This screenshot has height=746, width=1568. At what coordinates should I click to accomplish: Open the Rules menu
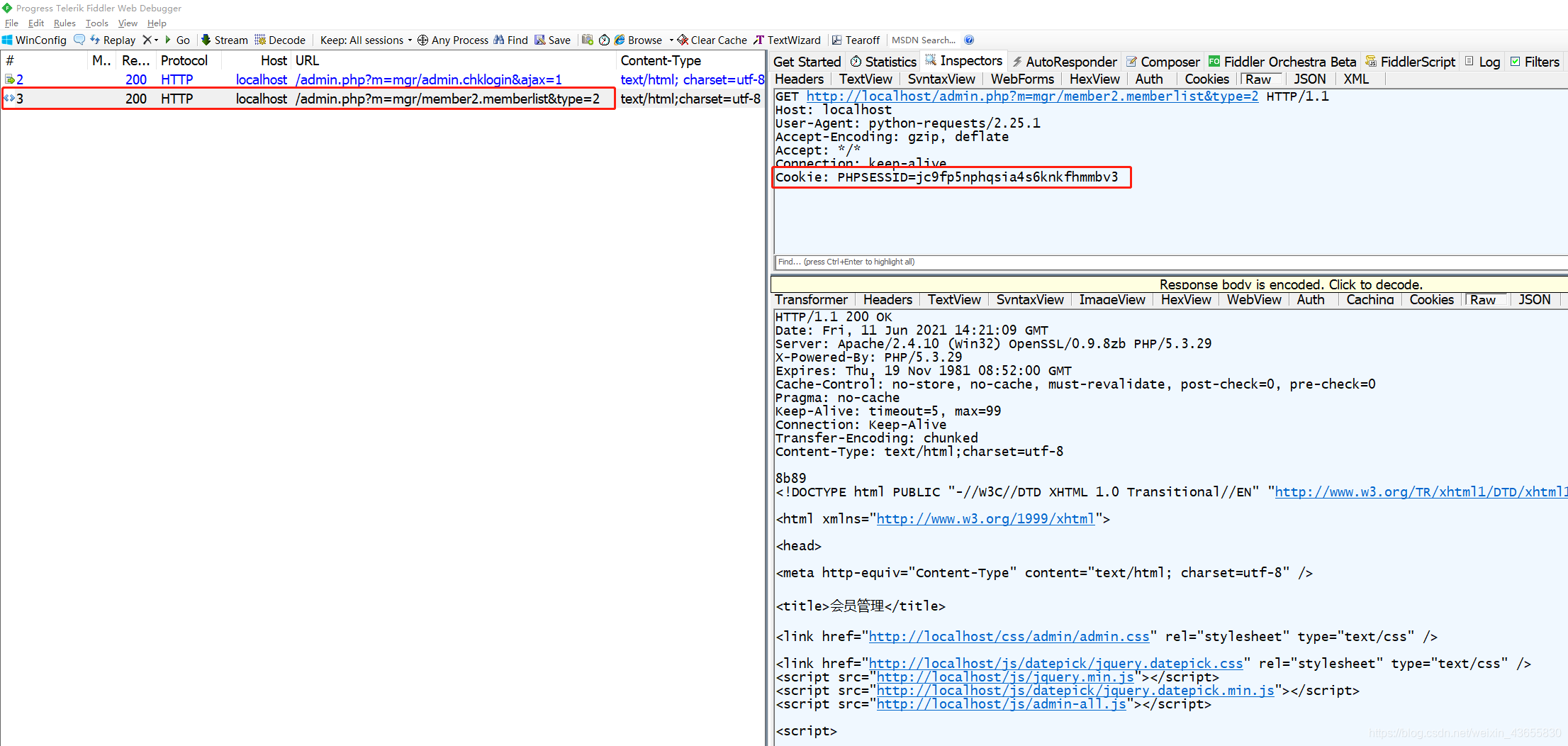[65, 23]
